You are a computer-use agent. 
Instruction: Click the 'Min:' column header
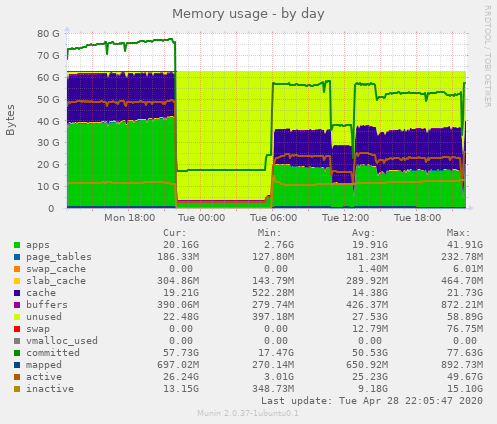click(269, 233)
